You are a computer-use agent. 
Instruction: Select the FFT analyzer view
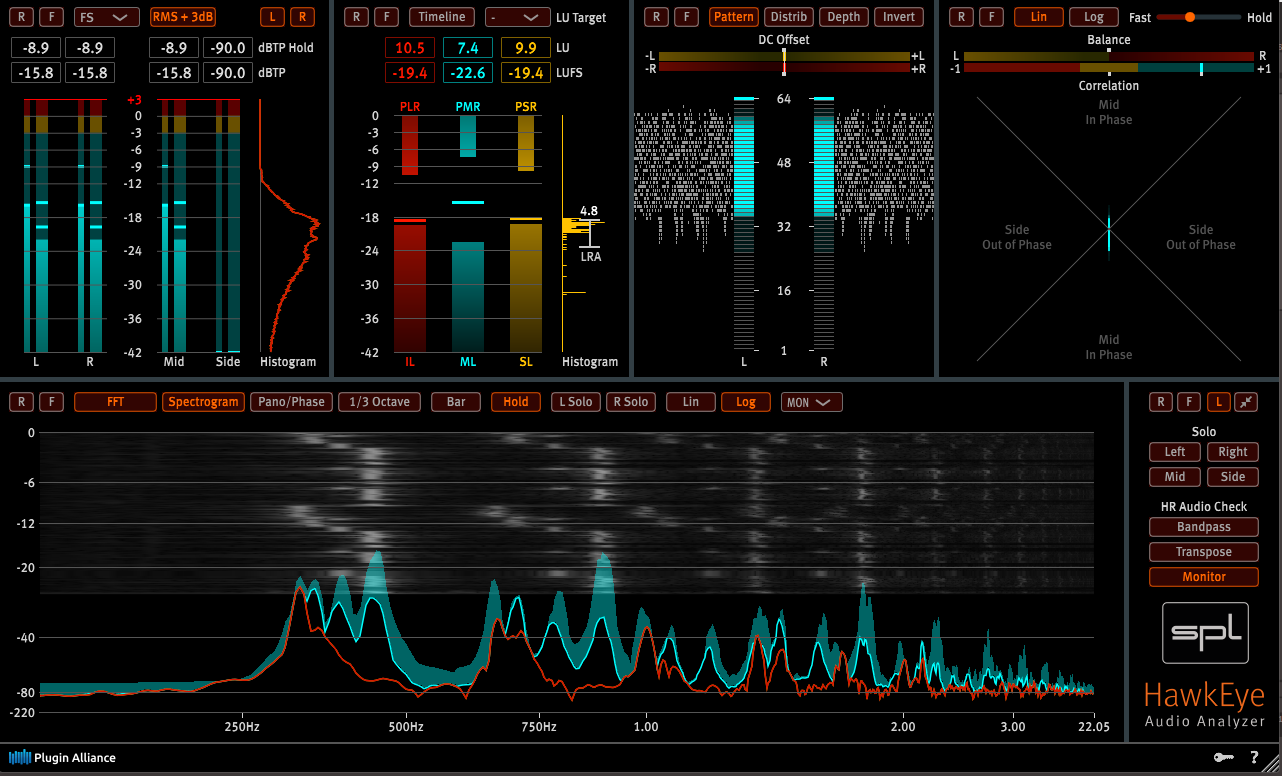(x=115, y=402)
